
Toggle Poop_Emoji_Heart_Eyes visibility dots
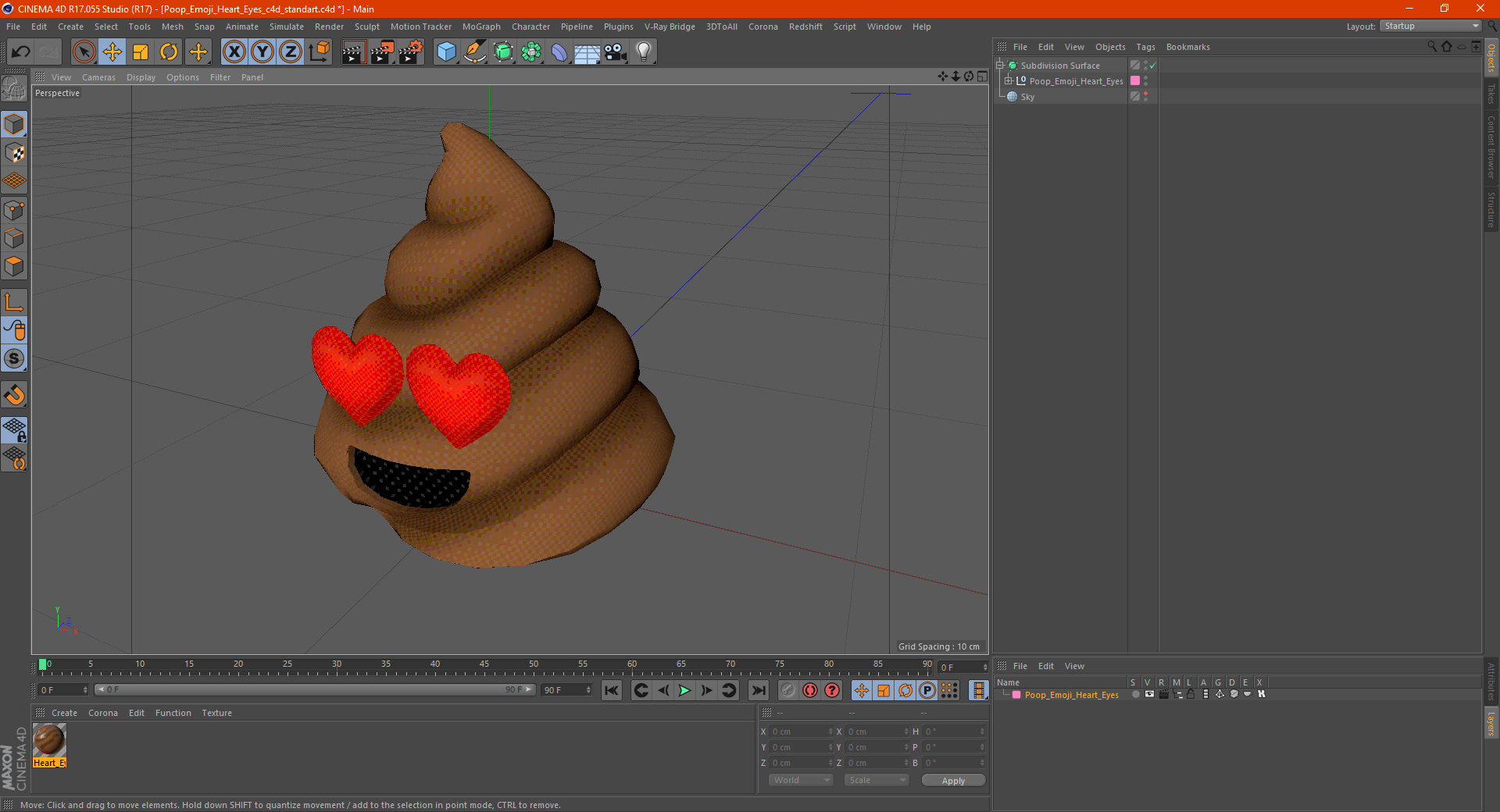(x=1146, y=80)
